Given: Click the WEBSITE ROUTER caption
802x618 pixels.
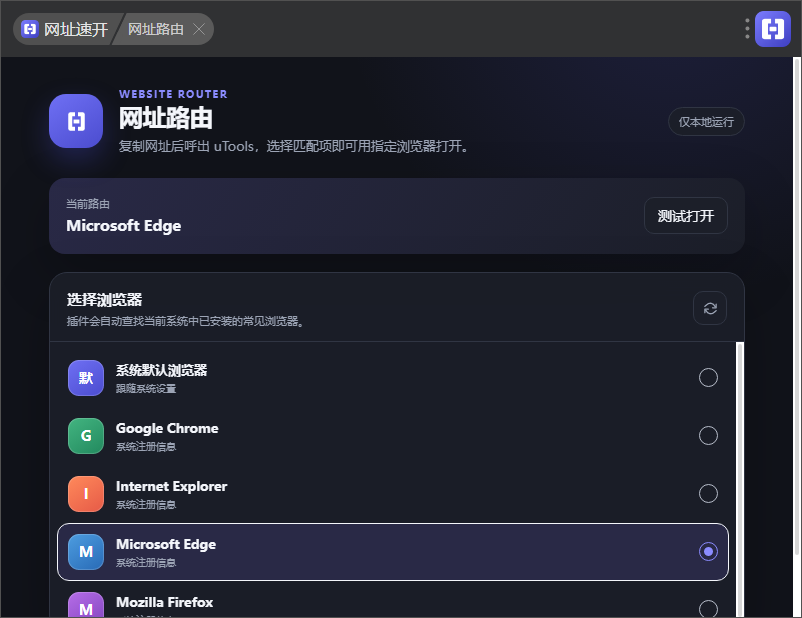Looking at the screenshot, I should pyautogui.click(x=173, y=94).
